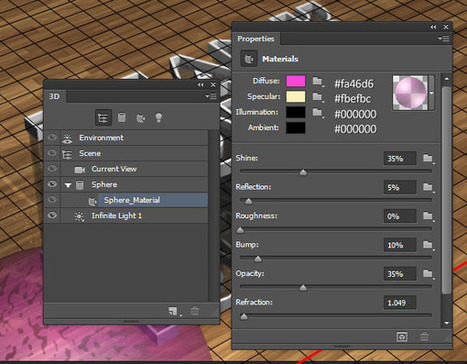Click the Reflection value field
The width and height of the screenshot is (467, 364).
click(x=400, y=187)
